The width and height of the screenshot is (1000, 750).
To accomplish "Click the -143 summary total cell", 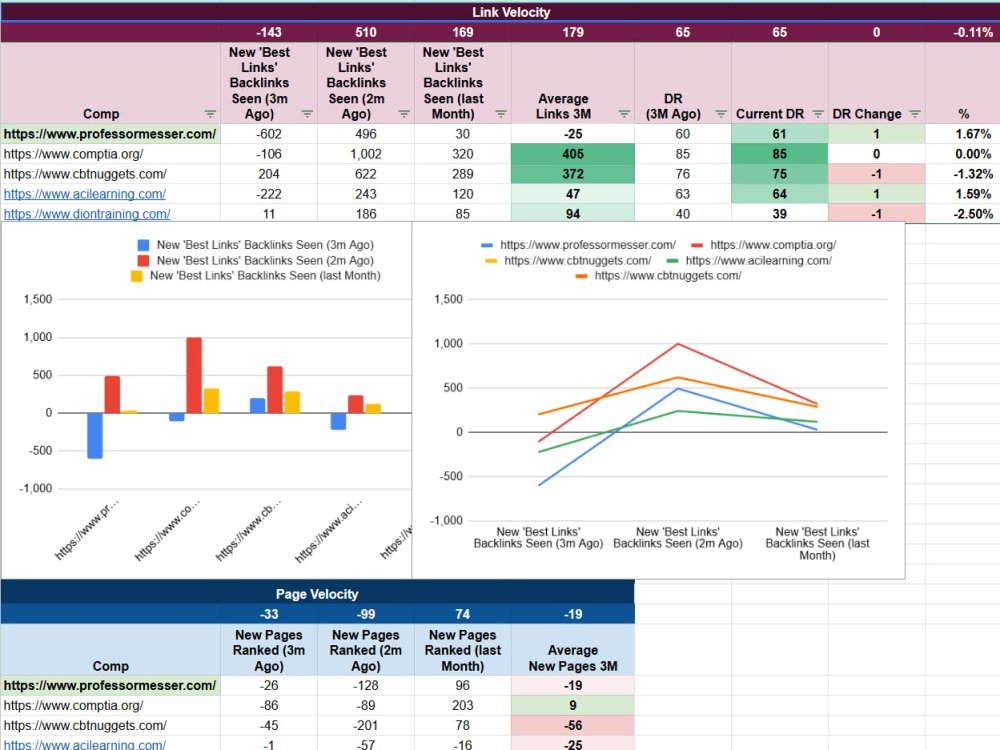I will 269,32.
